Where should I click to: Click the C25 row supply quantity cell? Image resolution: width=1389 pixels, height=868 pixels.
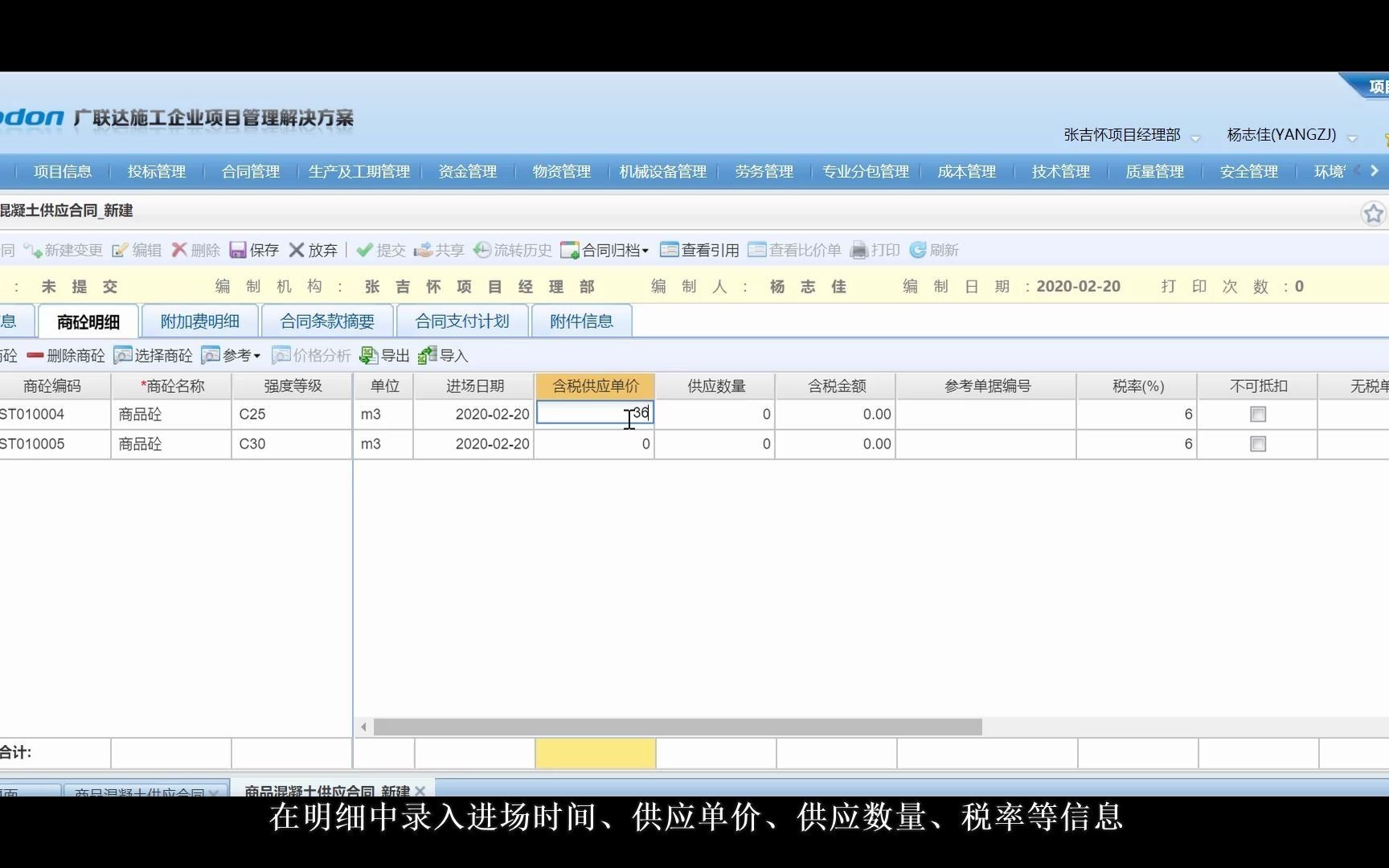(715, 414)
